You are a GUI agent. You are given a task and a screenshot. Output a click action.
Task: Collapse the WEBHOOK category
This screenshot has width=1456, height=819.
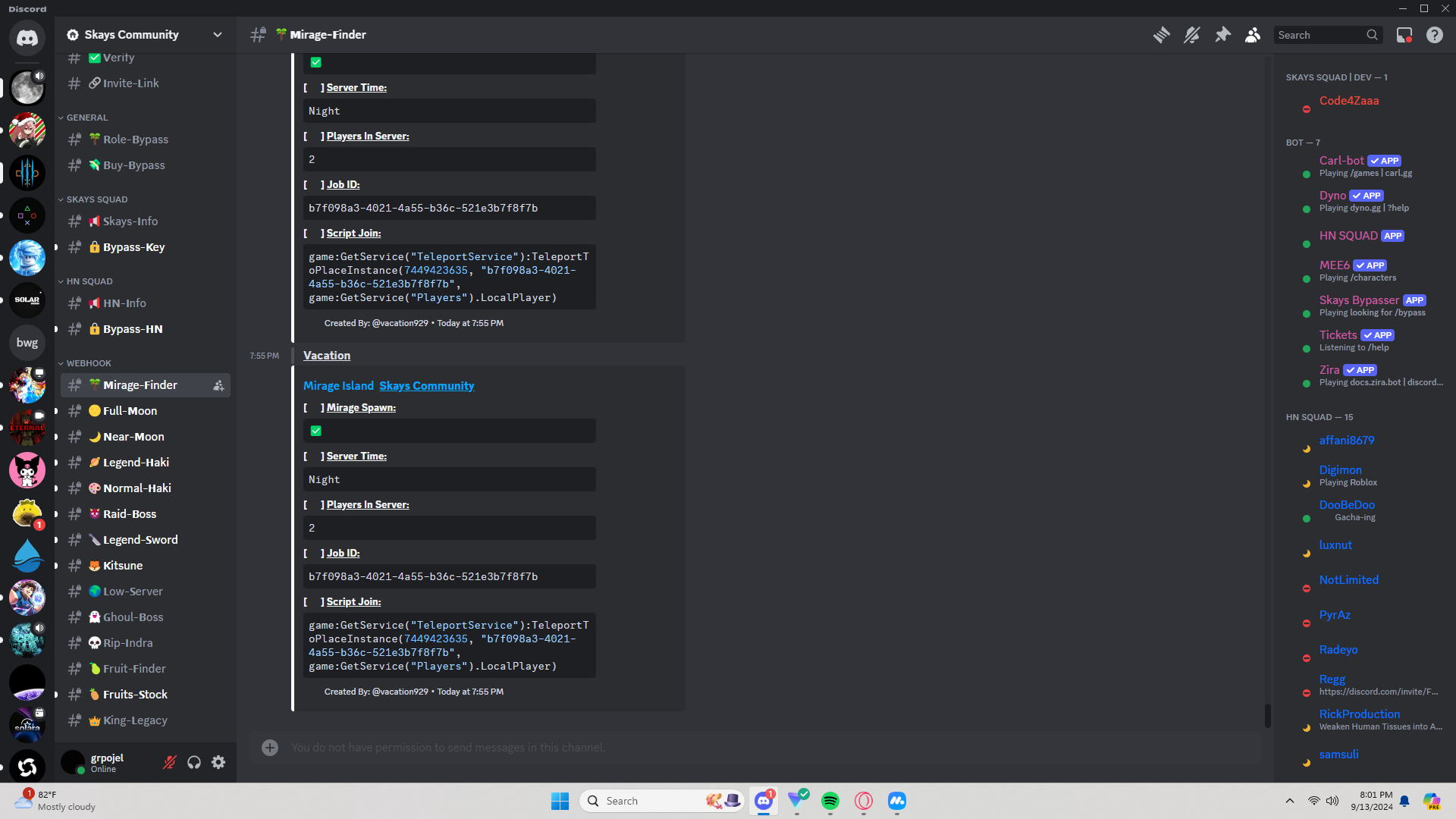[89, 363]
